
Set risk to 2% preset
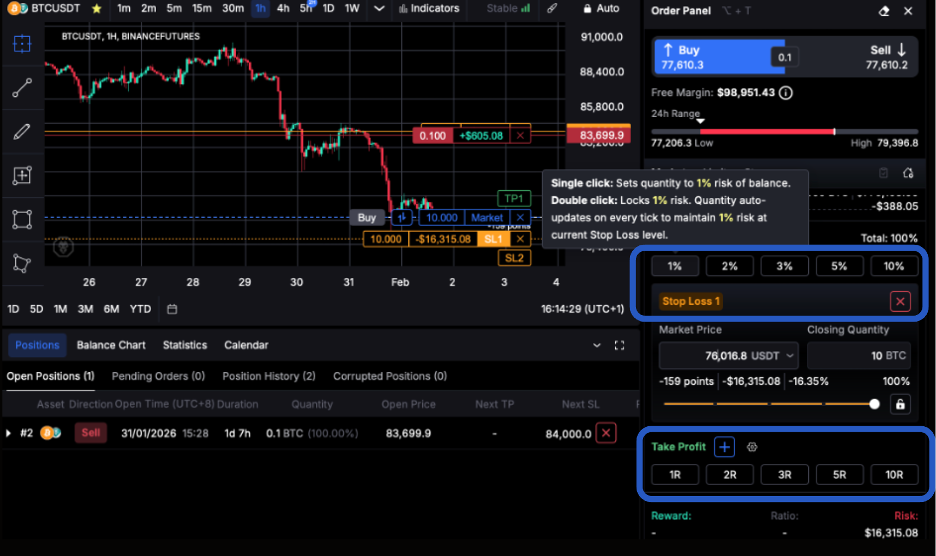729,266
